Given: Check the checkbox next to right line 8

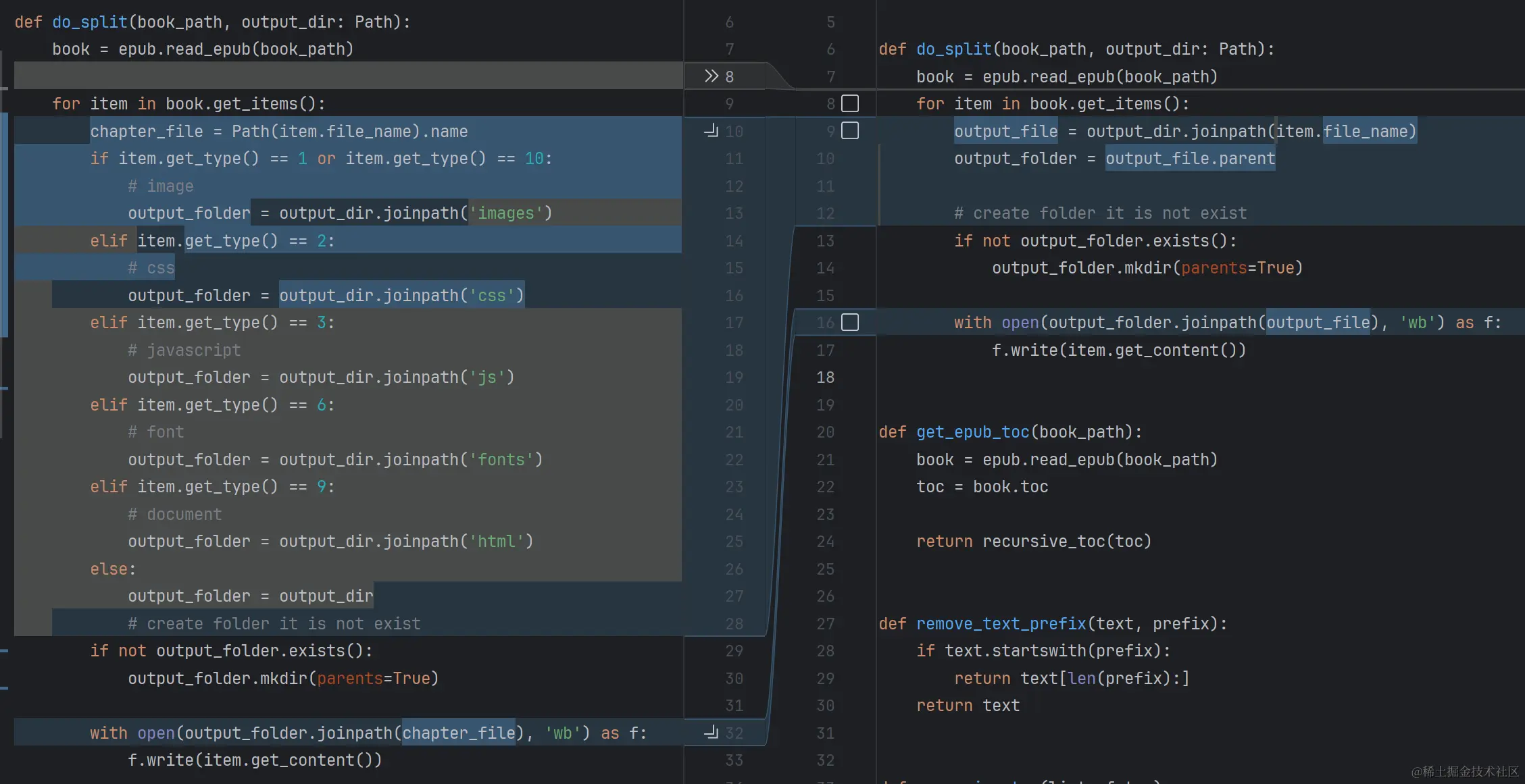Looking at the screenshot, I should point(850,103).
